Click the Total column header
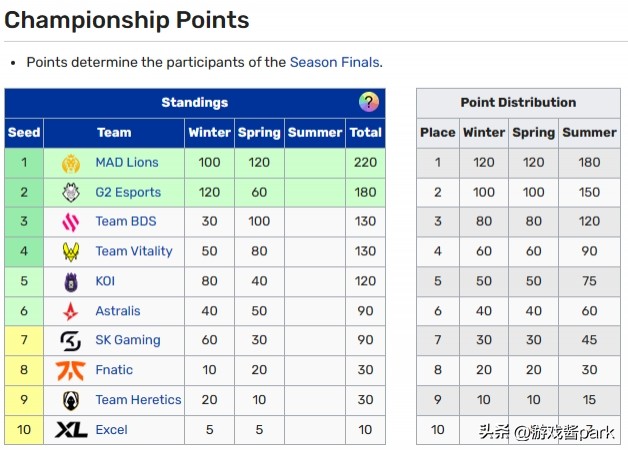This screenshot has height=453, width=628. tap(365, 132)
